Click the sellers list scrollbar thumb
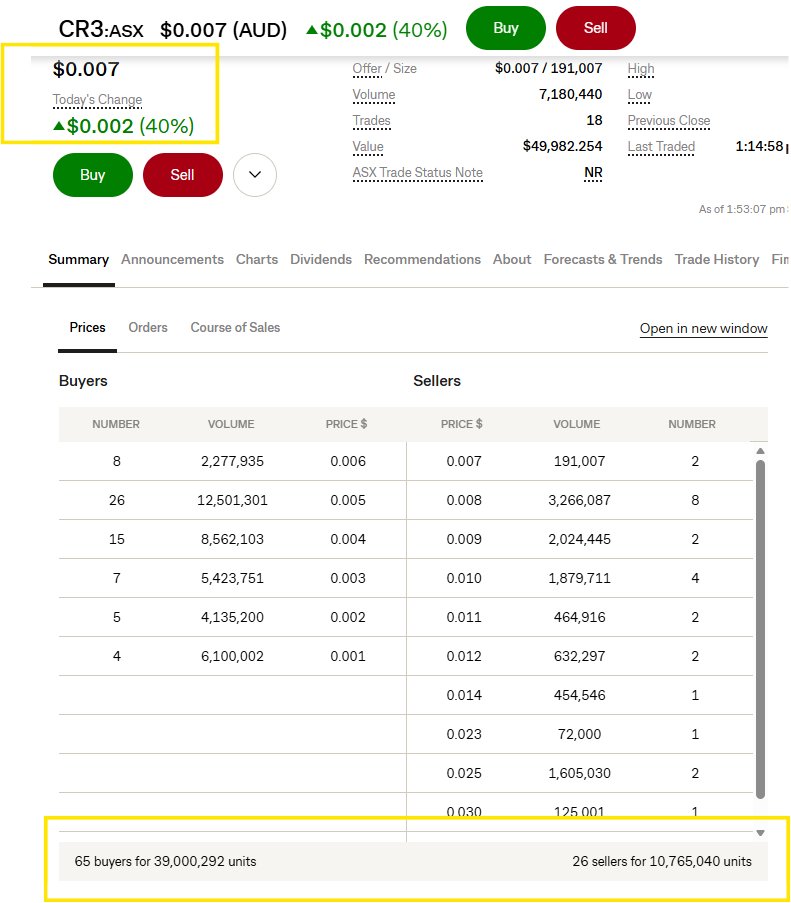The width and height of the screenshot is (791, 903). coord(760,629)
